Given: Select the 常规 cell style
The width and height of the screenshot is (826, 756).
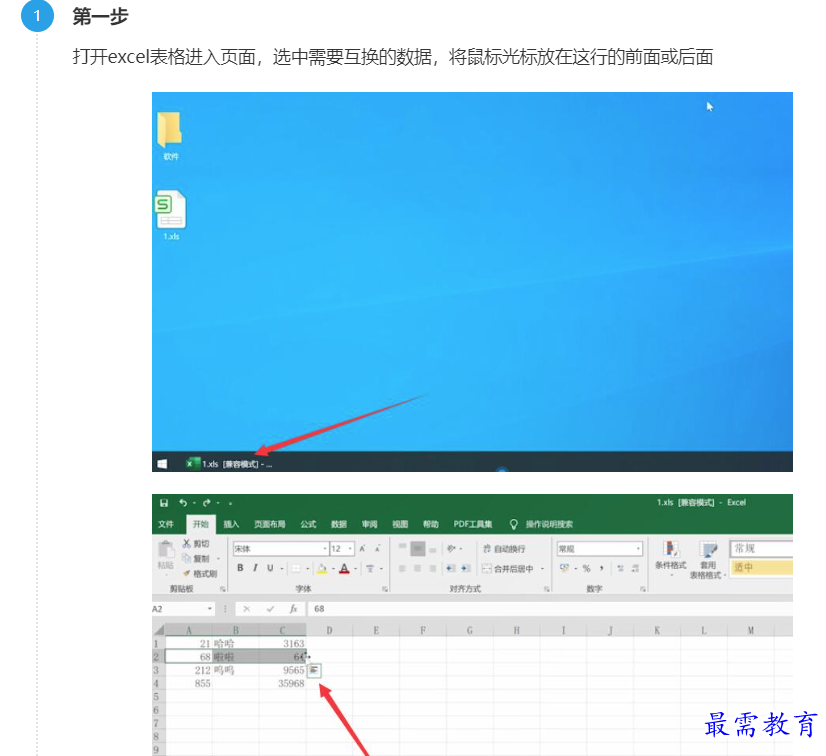Looking at the screenshot, I should 761,548.
